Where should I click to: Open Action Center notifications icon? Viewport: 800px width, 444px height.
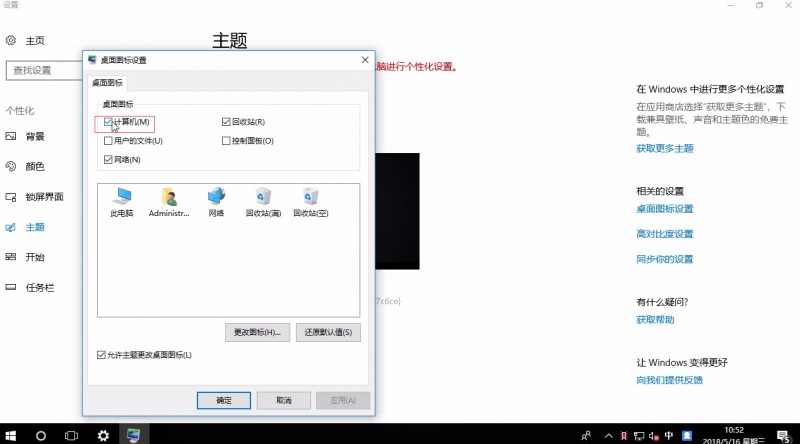tap(784, 436)
